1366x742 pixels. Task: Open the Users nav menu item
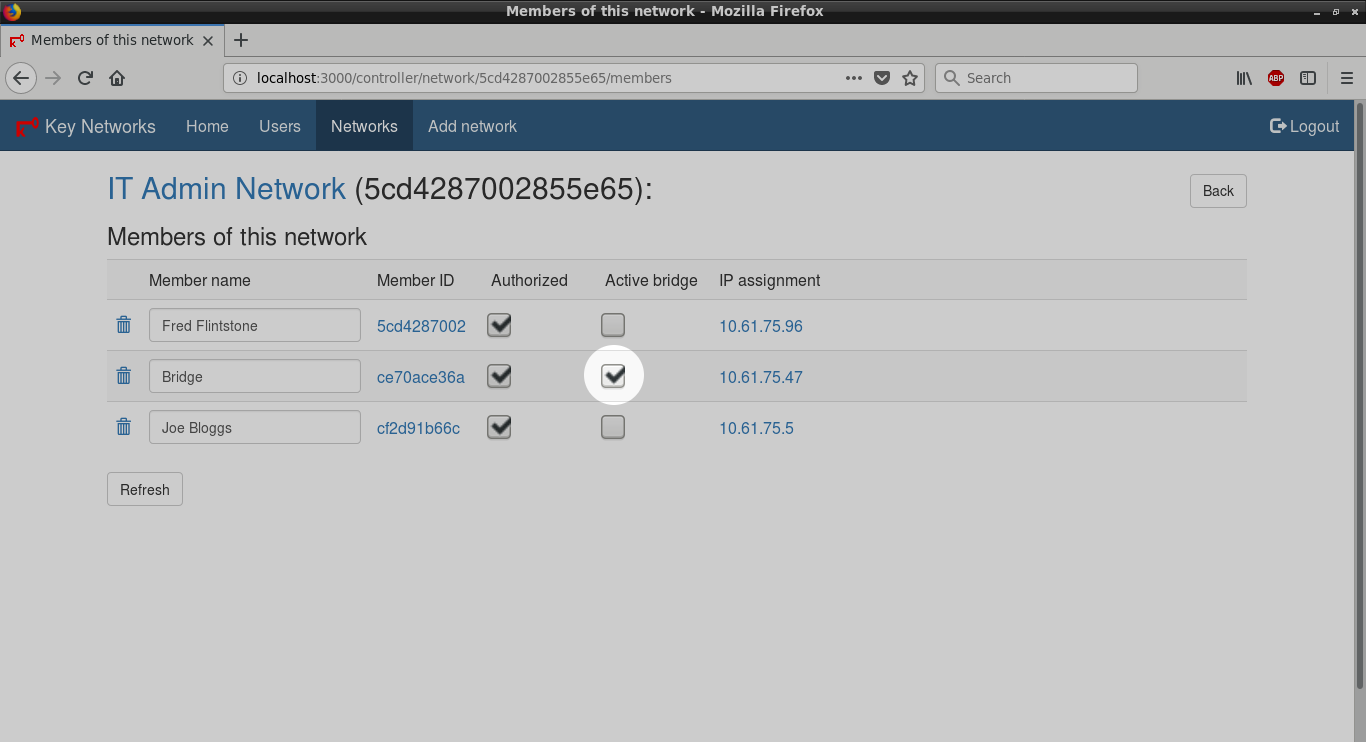coord(280,126)
